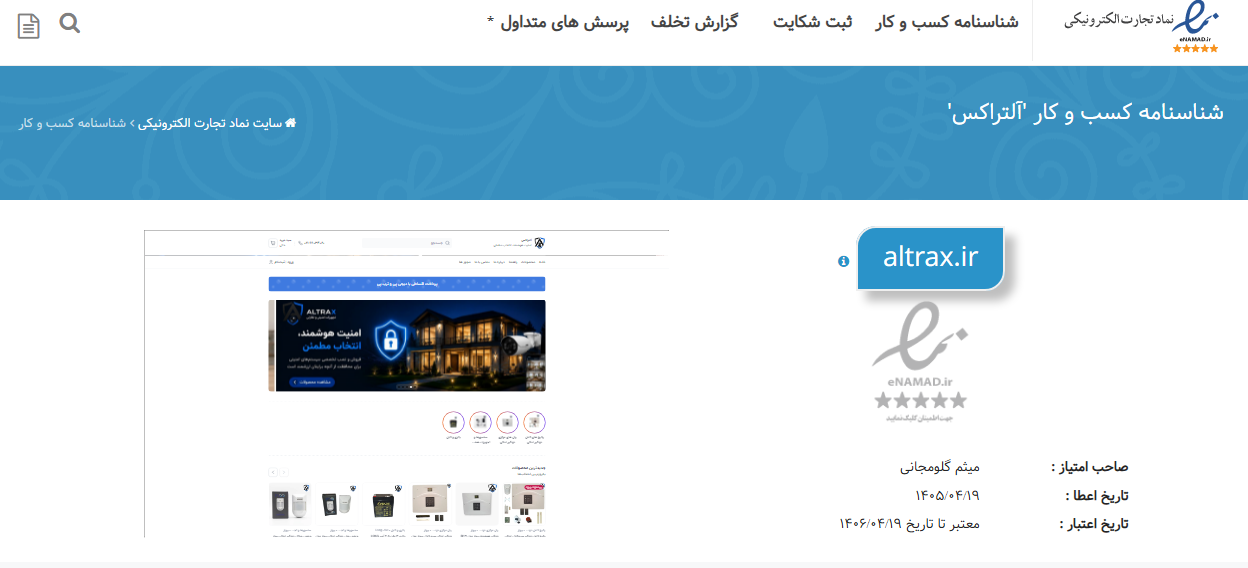Click نماد تجارت الکترونیکی header title
1248x568 pixels.
(1118, 20)
